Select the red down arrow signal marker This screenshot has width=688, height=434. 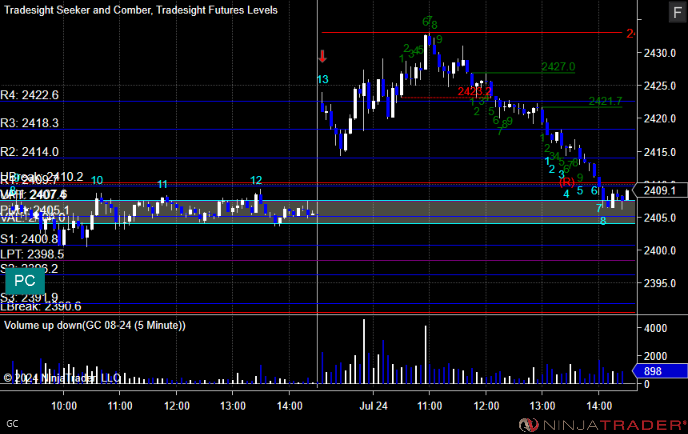coord(322,56)
